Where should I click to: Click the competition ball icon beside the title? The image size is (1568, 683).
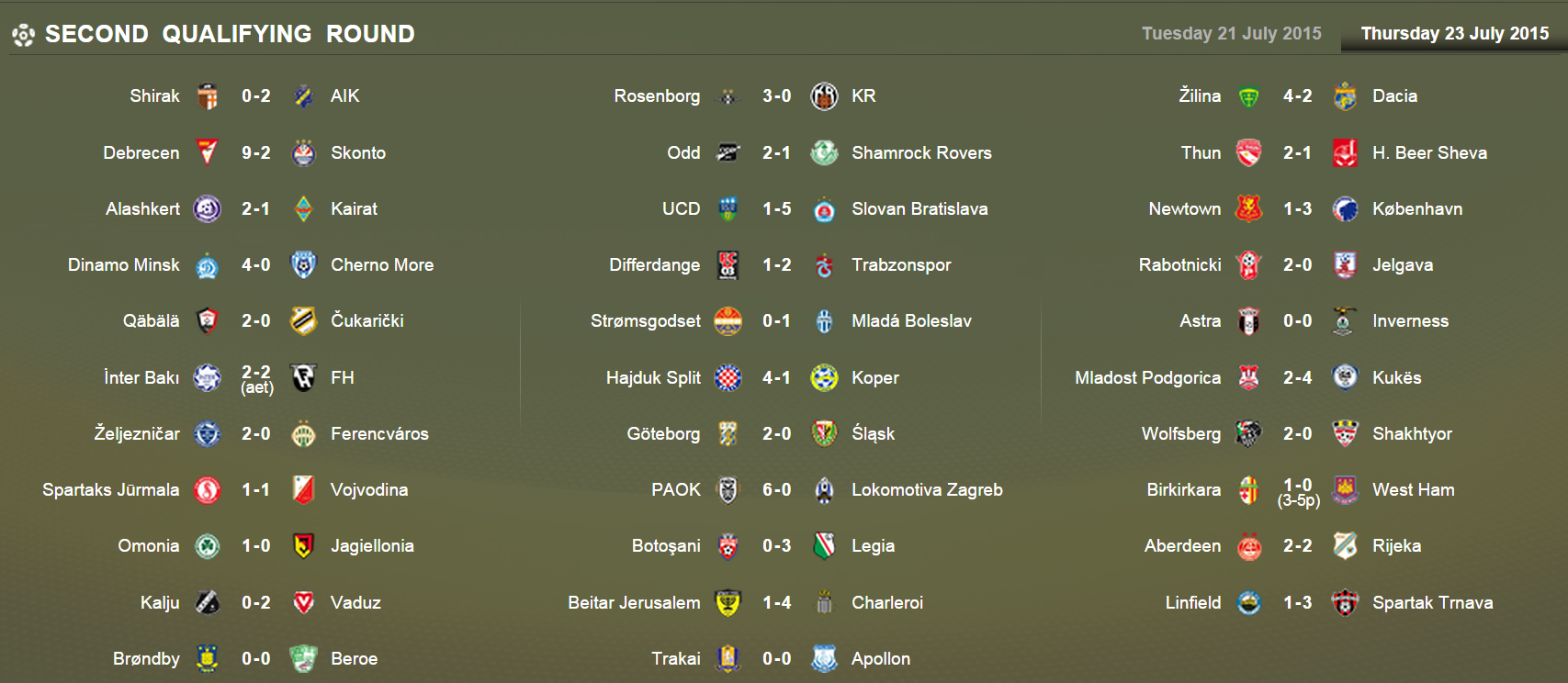tap(23, 35)
